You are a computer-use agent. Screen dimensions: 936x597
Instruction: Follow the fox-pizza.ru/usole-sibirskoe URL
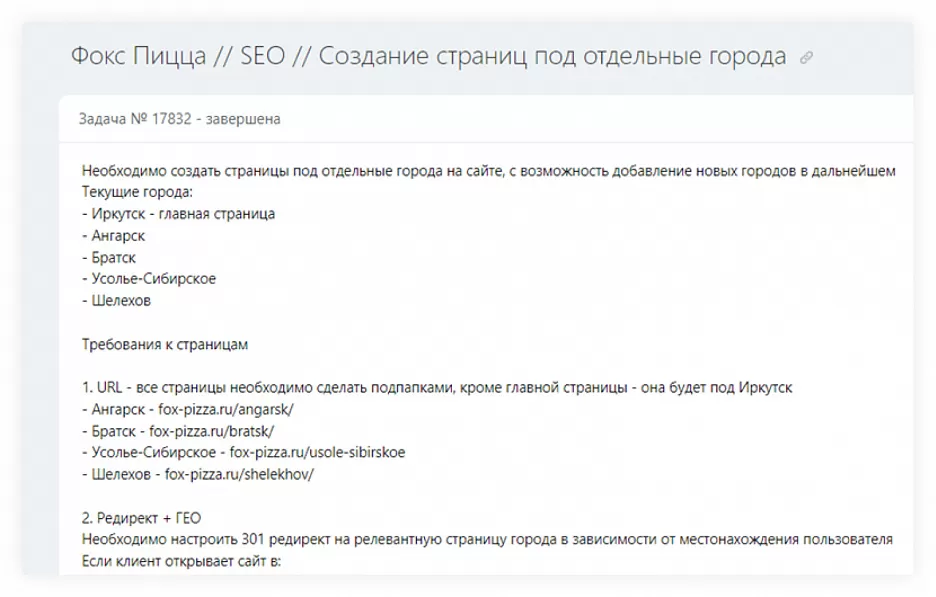tap(317, 452)
